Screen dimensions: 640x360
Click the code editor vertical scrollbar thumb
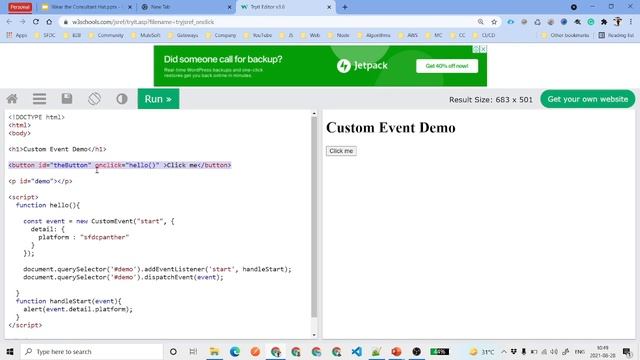314,216
